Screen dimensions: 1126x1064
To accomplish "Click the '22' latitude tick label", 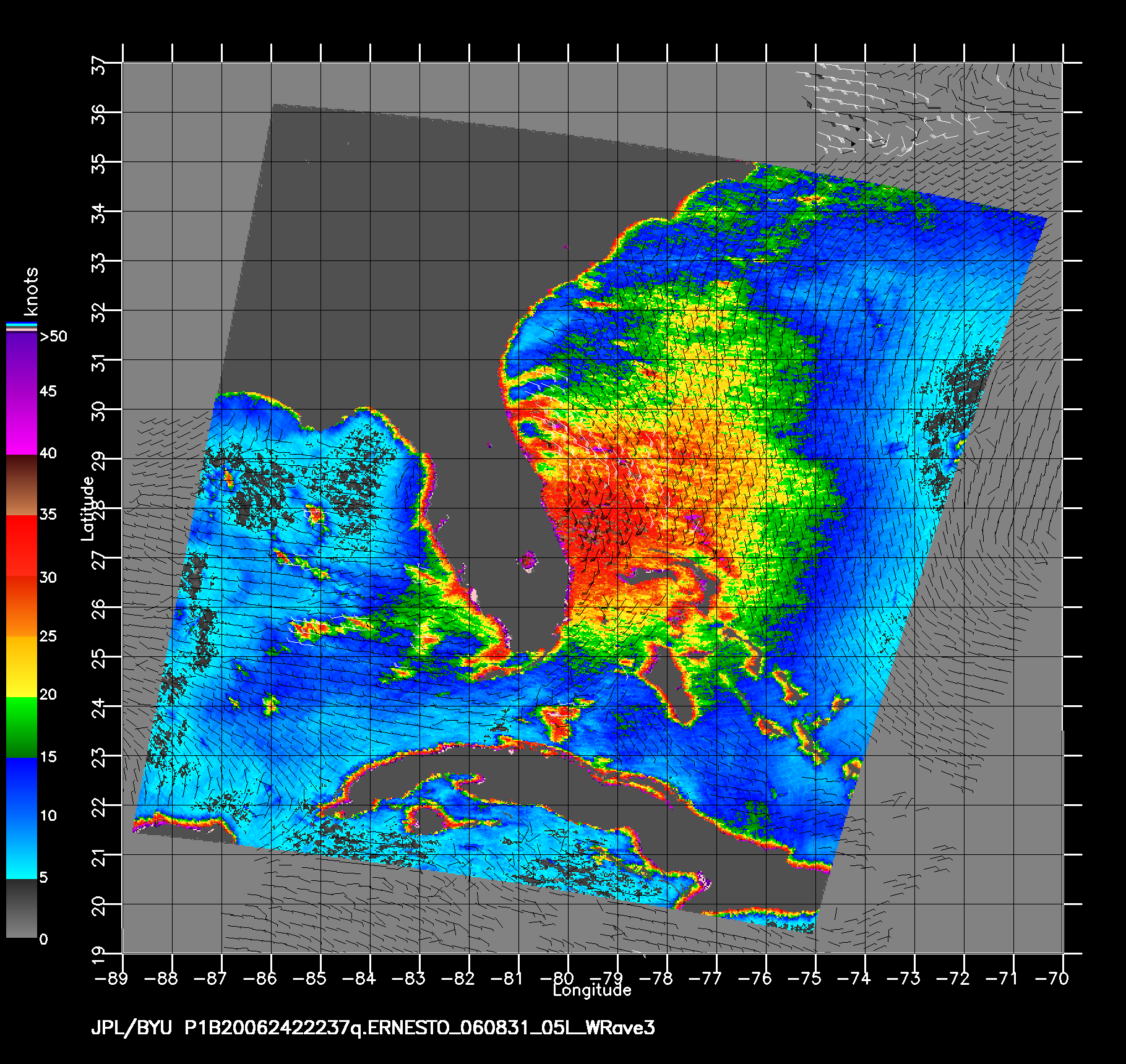I will 98,807.
